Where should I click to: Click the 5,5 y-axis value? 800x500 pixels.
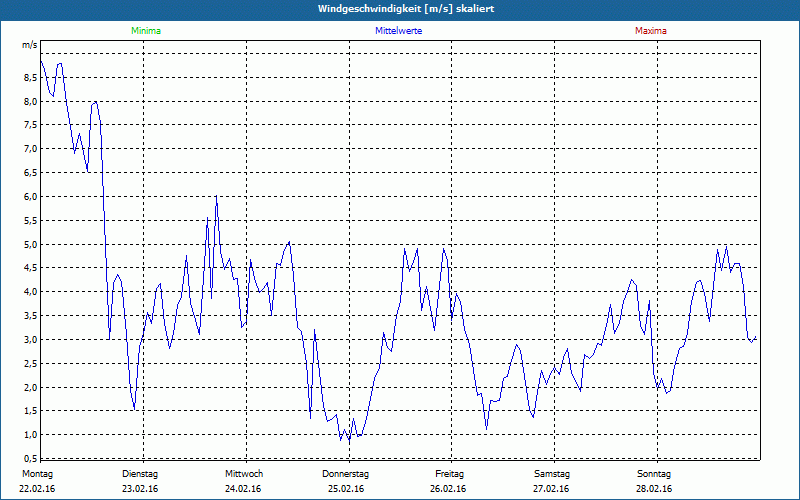tap(30, 220)
